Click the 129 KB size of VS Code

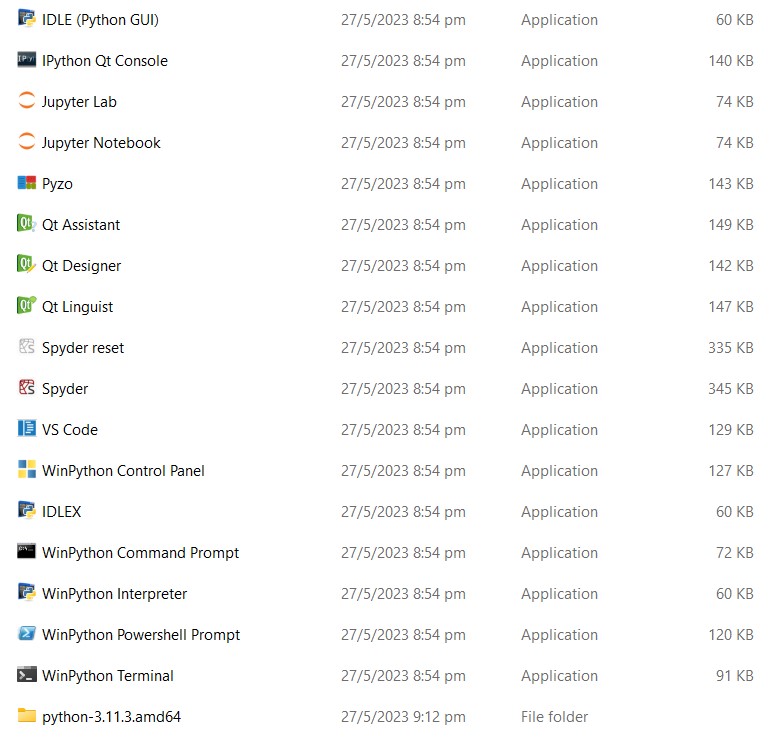[731, 430]
